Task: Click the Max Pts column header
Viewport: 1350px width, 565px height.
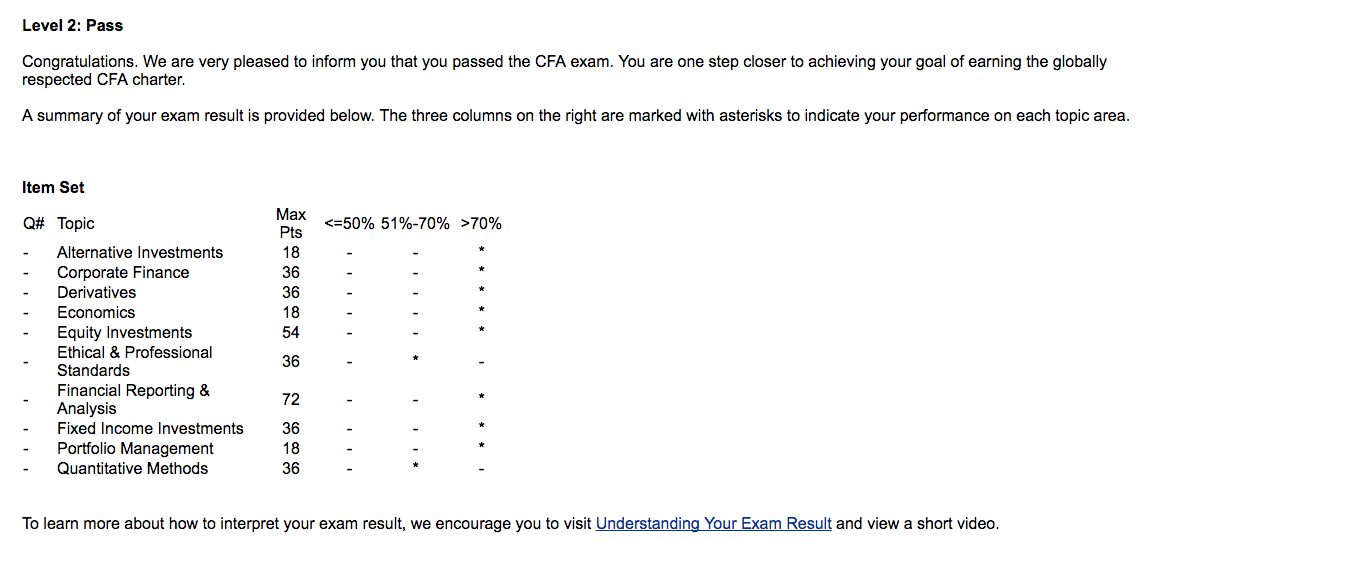Action: point(291,223)
